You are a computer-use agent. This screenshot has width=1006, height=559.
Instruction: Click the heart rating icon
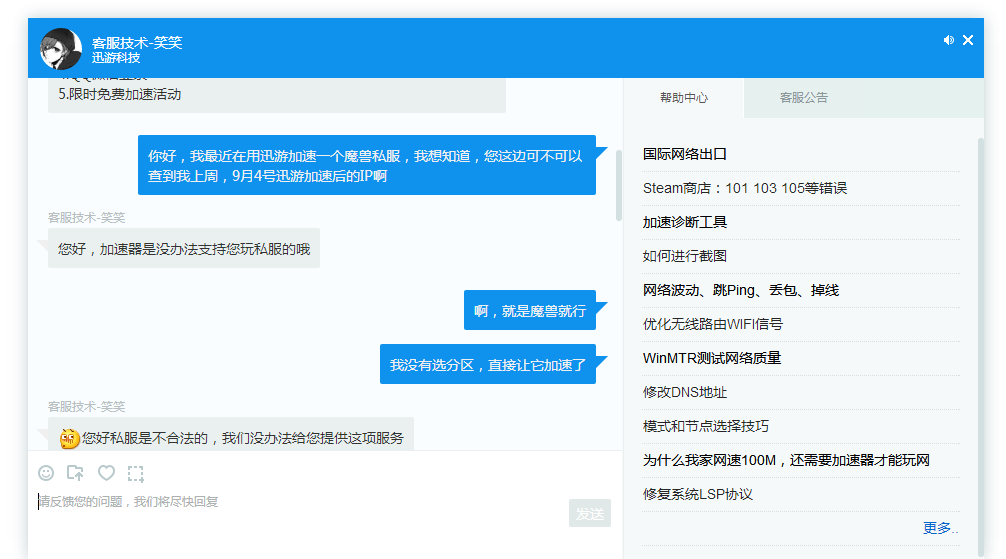(106, 473)
